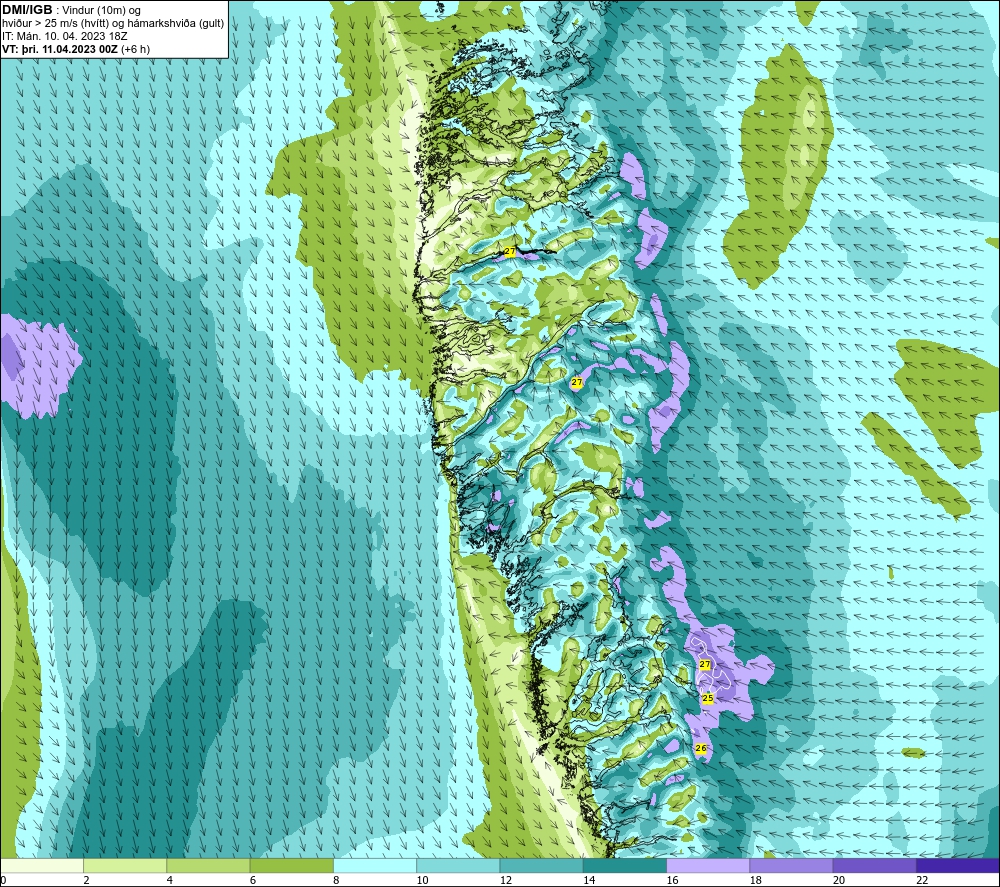
Task: Click the 27 gust marker in the map's center
Action: pyautogui.click(x=577, y=382)
